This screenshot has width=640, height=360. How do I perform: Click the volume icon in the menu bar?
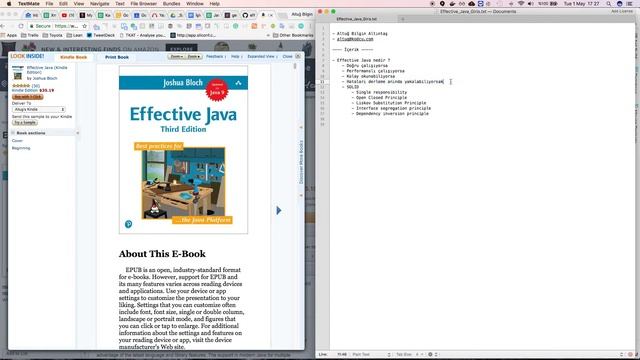tap(531, 4)
